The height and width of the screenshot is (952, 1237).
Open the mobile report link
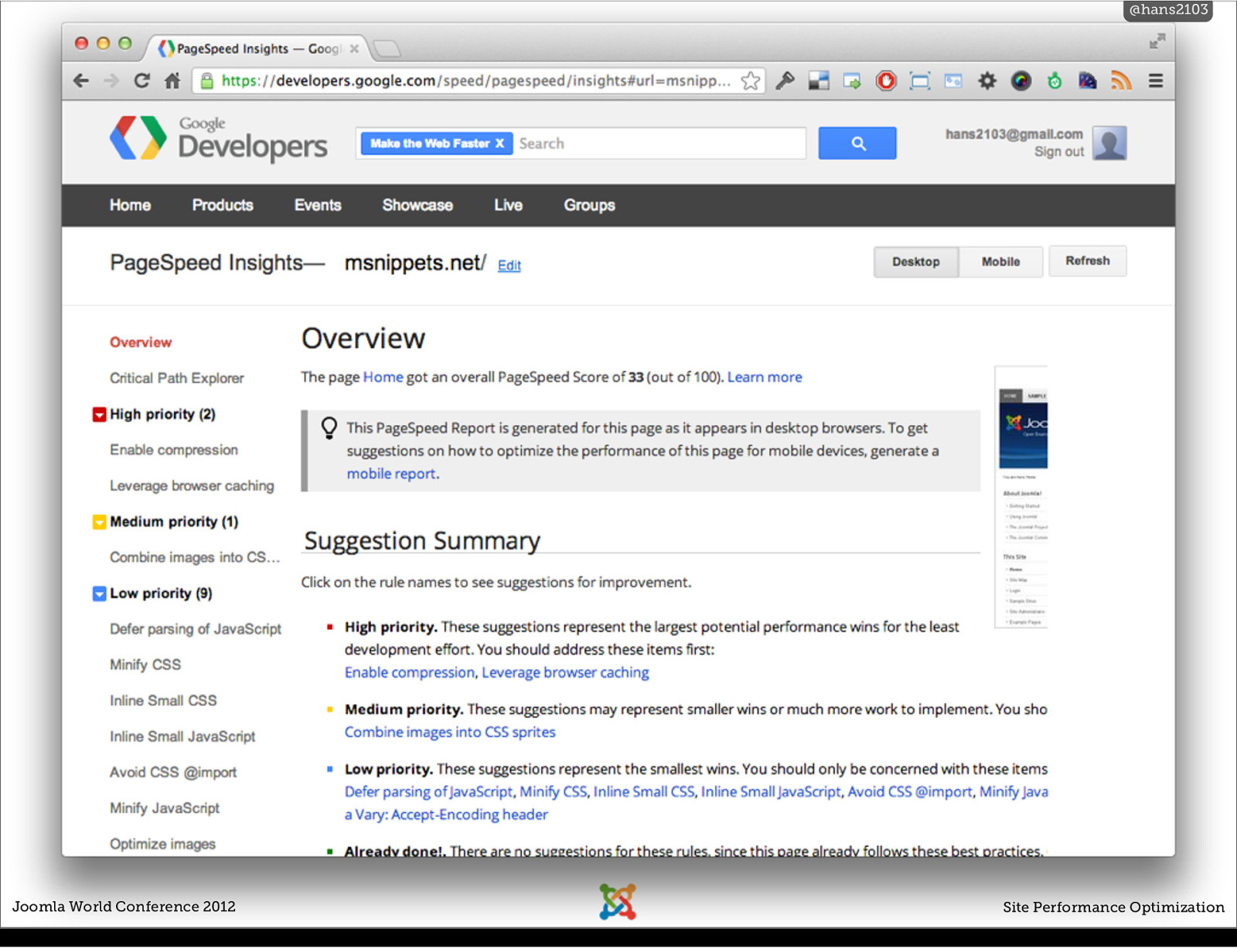391,474
